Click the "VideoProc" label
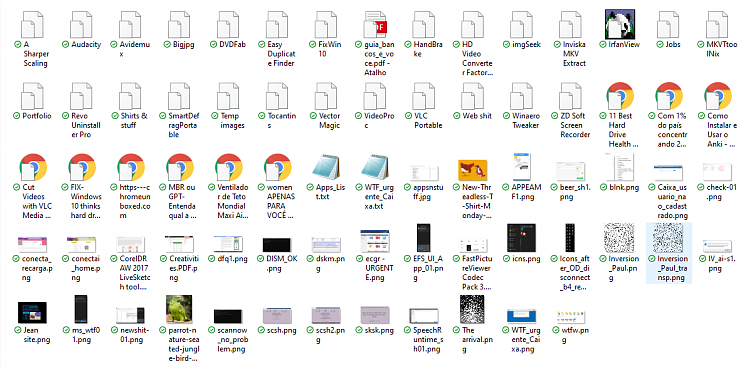 point(379,121)
